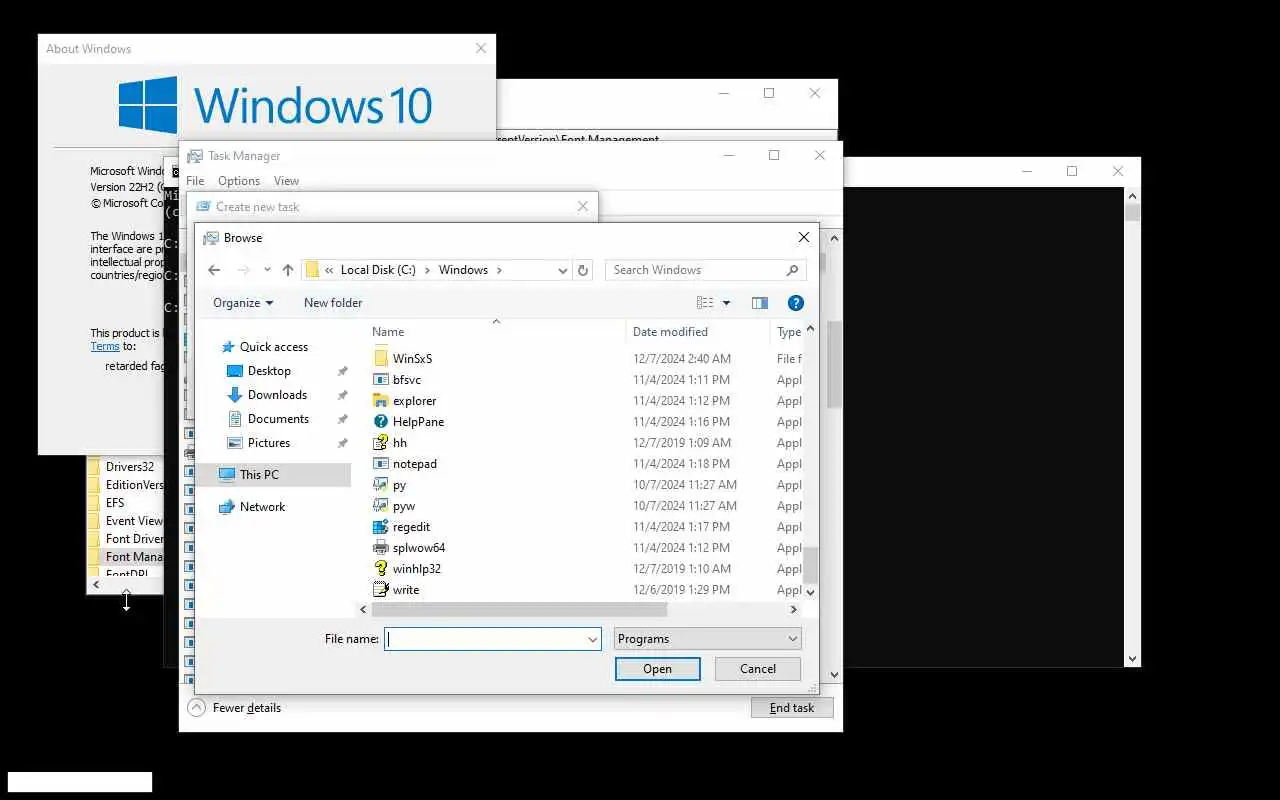Click End task in Task Manager
This screenshot has width=1280, height=800.
point(792,708)
